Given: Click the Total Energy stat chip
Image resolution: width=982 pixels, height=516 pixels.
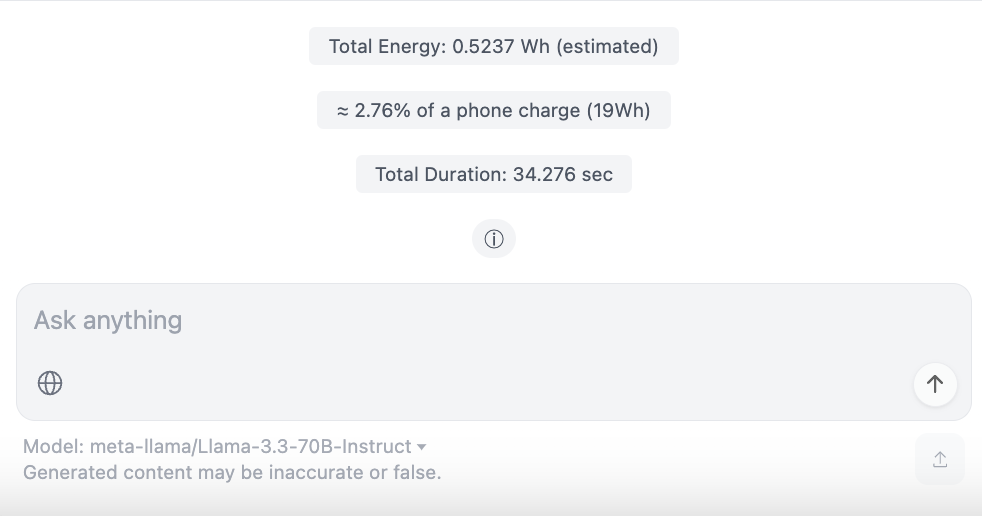Looking at the screenshot, I should (493, 46).
